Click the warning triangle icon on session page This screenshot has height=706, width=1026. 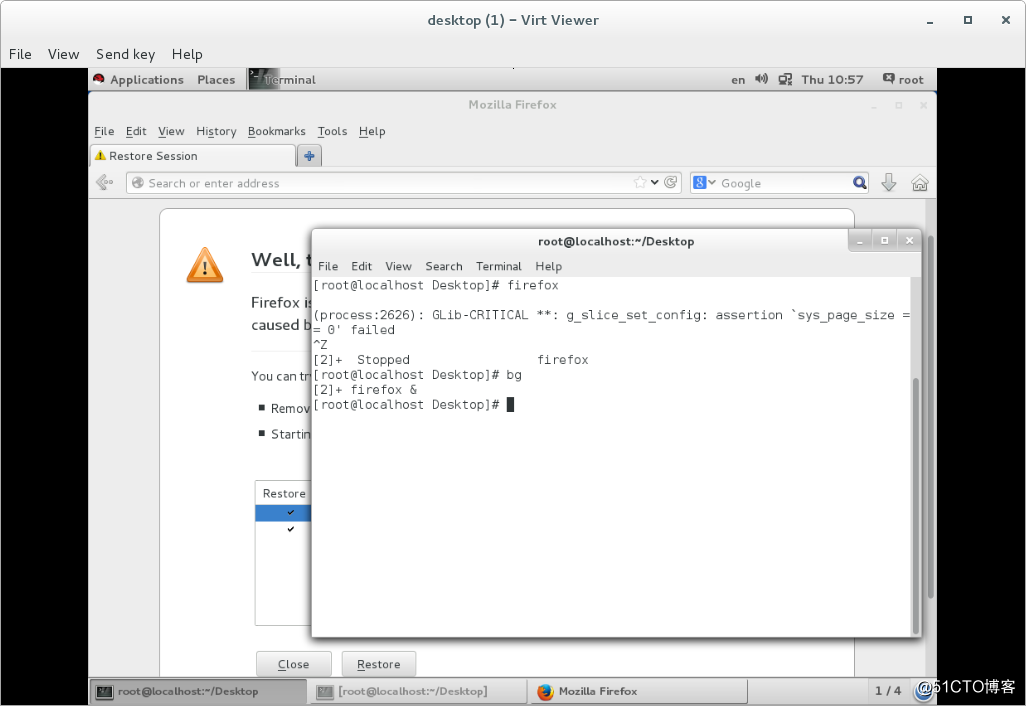click(205, 265)
